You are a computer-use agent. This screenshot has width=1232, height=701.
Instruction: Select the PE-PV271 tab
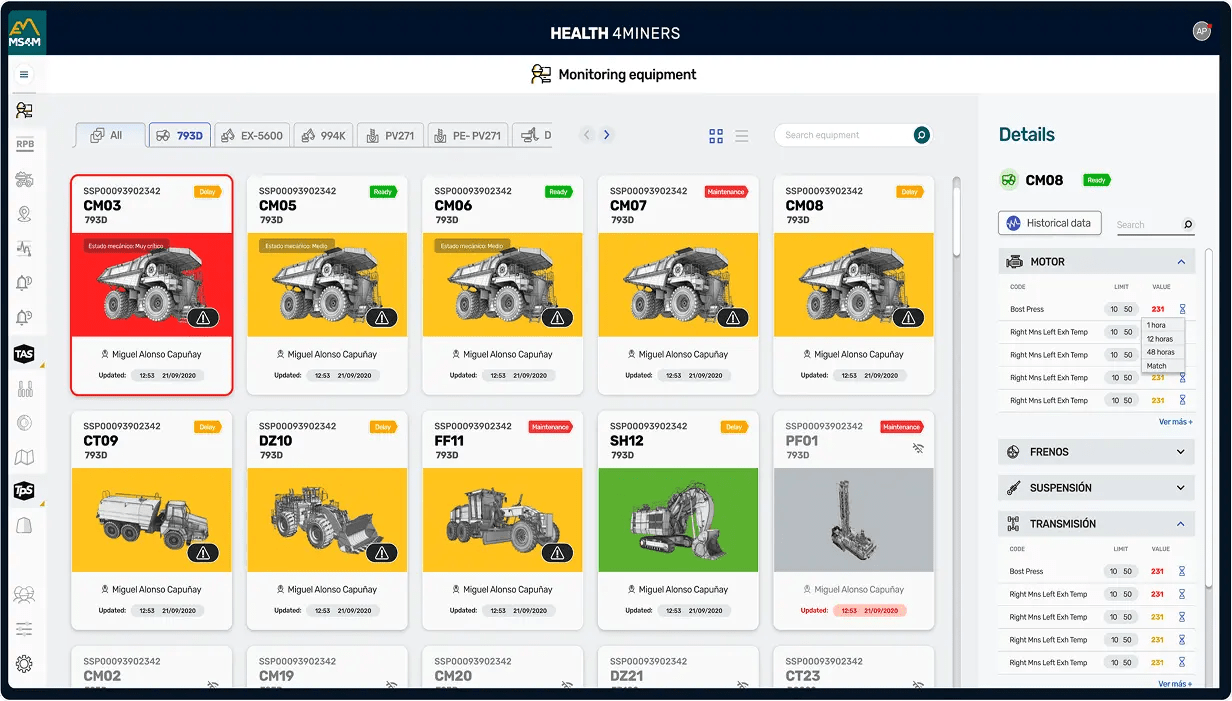tap(468, 135)
